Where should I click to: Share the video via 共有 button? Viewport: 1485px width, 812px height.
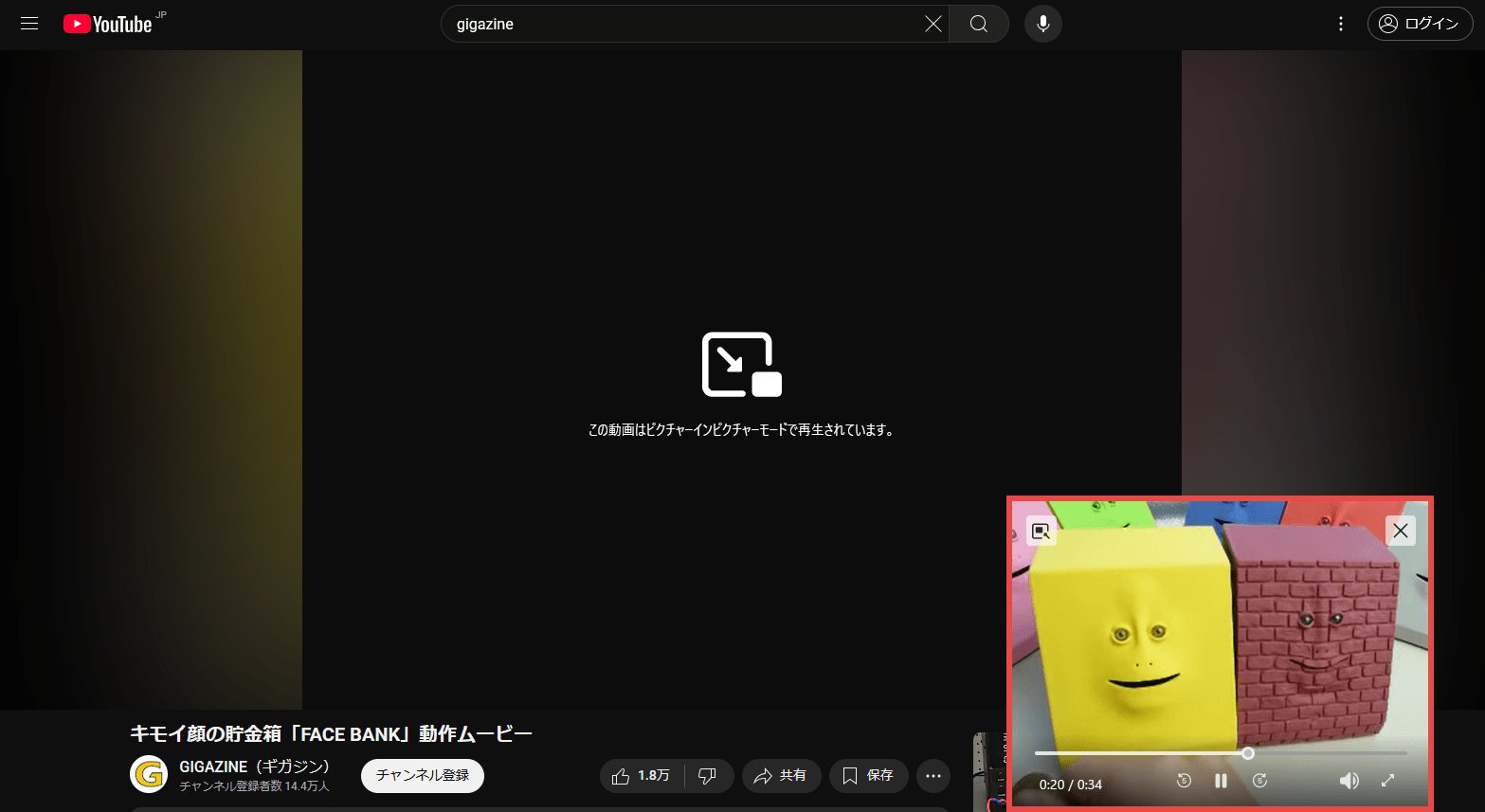pos(781,776)
